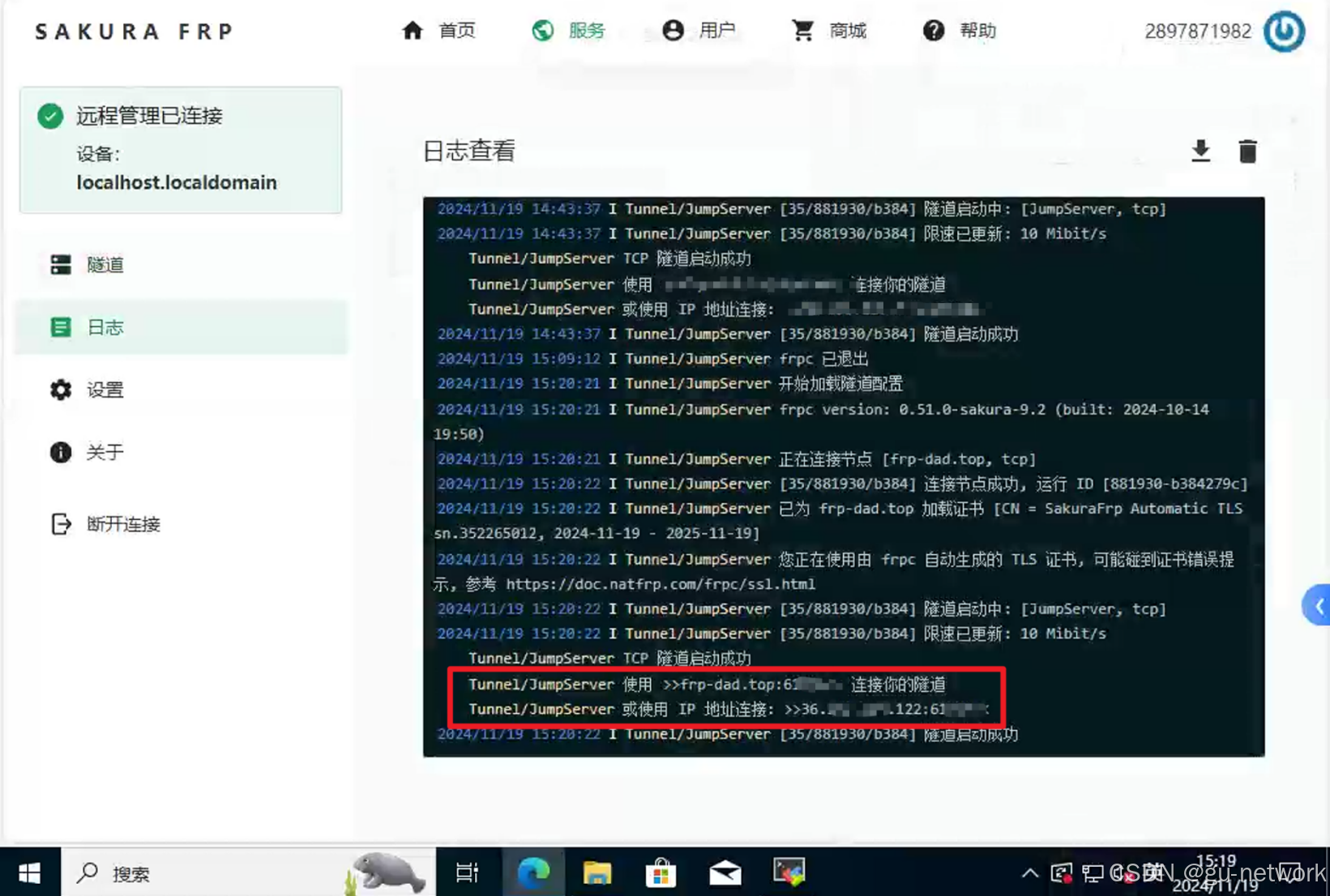Click the 日志查看 heading
The image size is (1330, 896).
(x=468, y=151)
